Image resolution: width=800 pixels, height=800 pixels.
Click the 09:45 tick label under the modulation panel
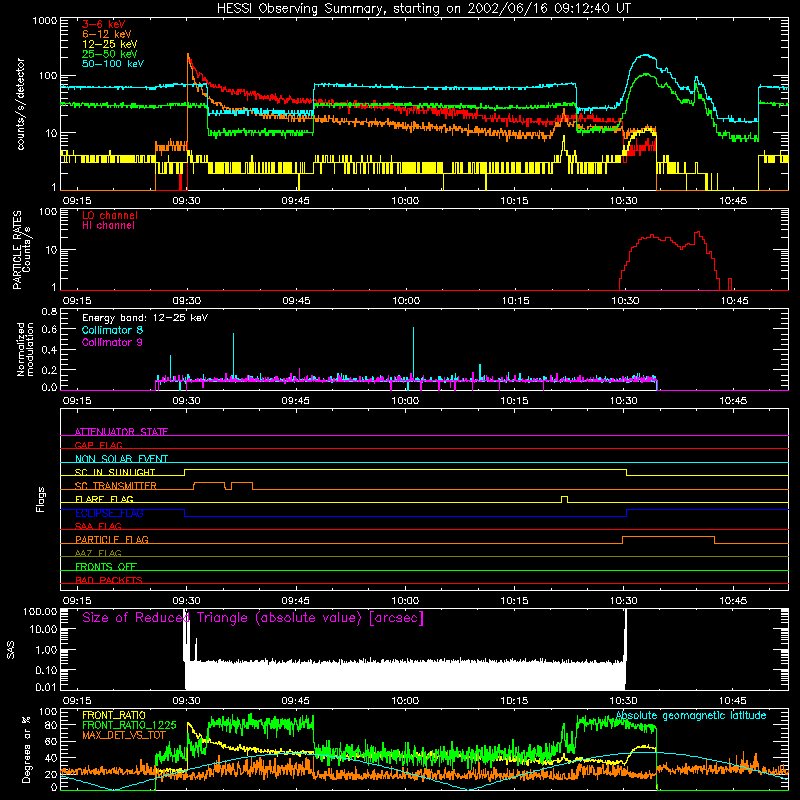[295, 401]
